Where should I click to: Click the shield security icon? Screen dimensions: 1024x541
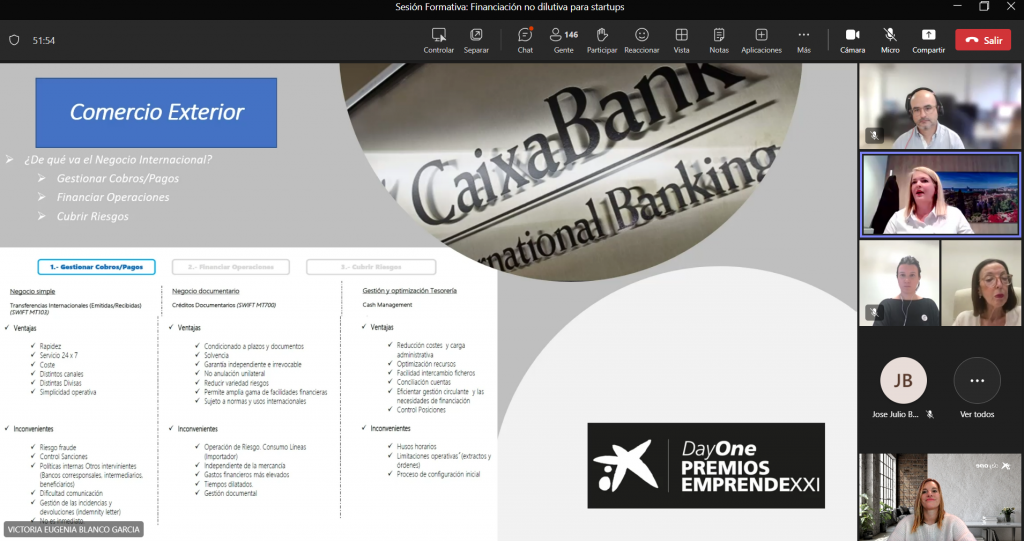(x=14, y=41)
